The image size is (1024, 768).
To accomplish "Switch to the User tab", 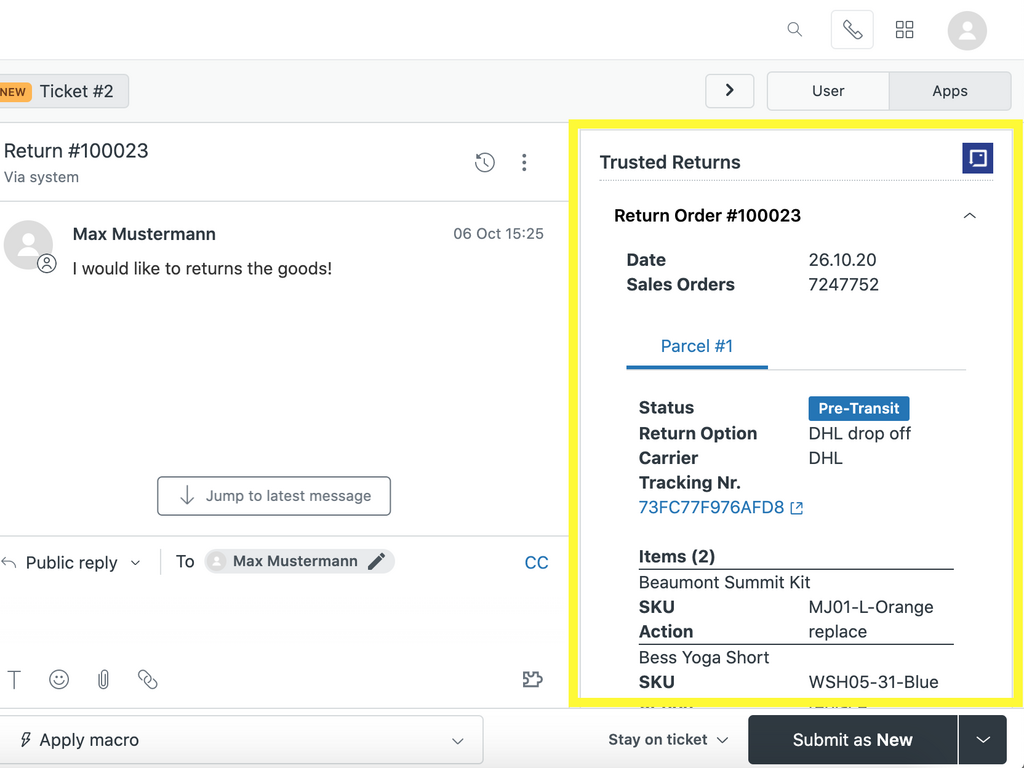I will (x=828, y=91).
